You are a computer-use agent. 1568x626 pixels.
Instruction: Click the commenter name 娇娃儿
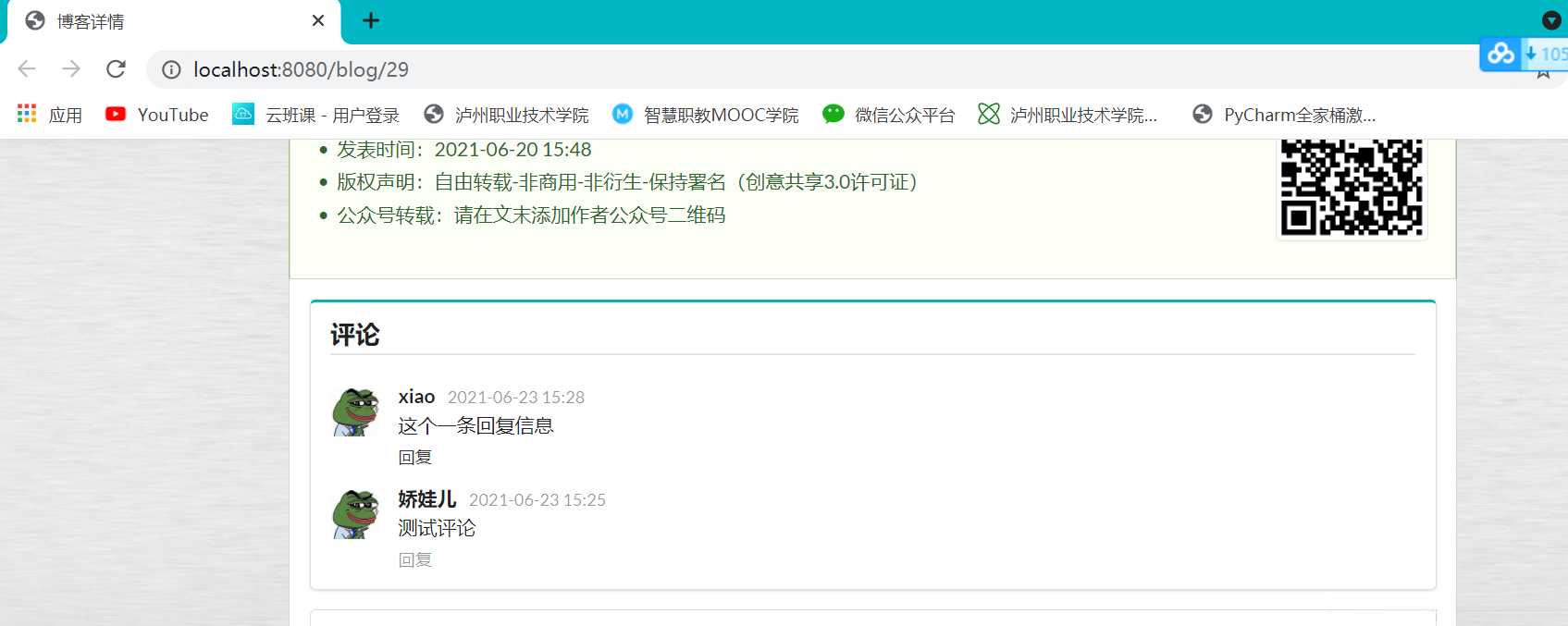coord(427,499)
